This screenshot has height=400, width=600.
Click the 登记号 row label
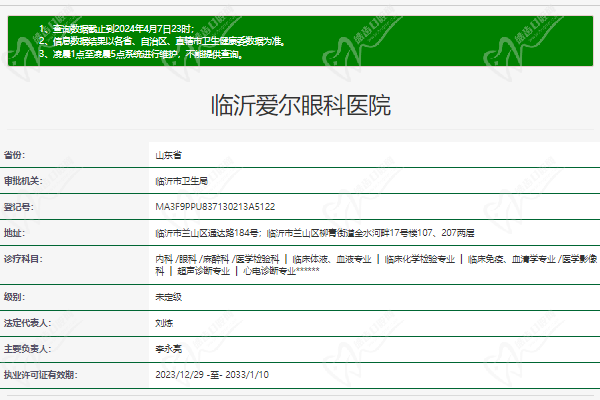coord(18,207)
